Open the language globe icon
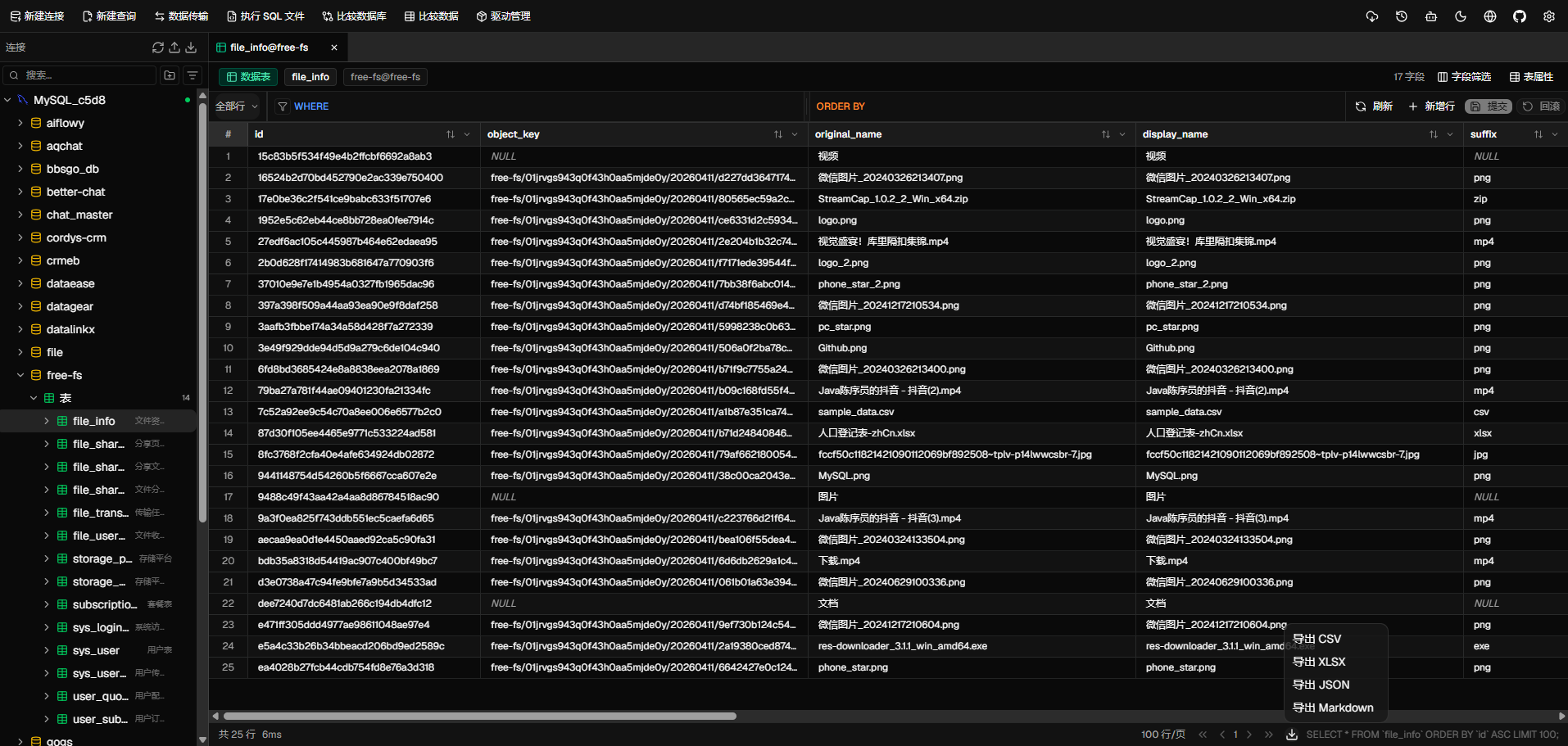The image size is (1568, 746). click(x=1490, y=16)
